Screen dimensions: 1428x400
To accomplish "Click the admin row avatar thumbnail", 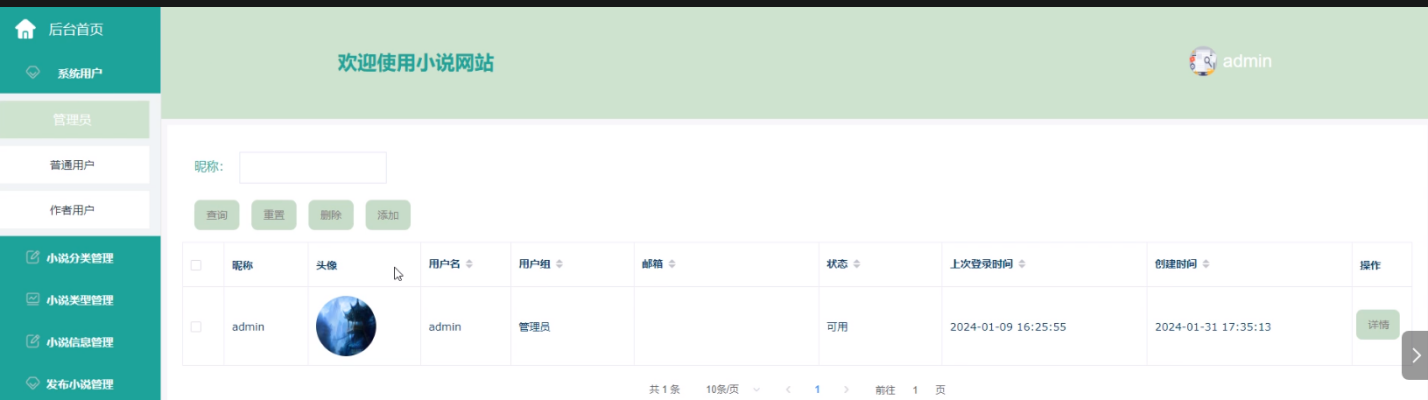I will (x=346, y=326).
